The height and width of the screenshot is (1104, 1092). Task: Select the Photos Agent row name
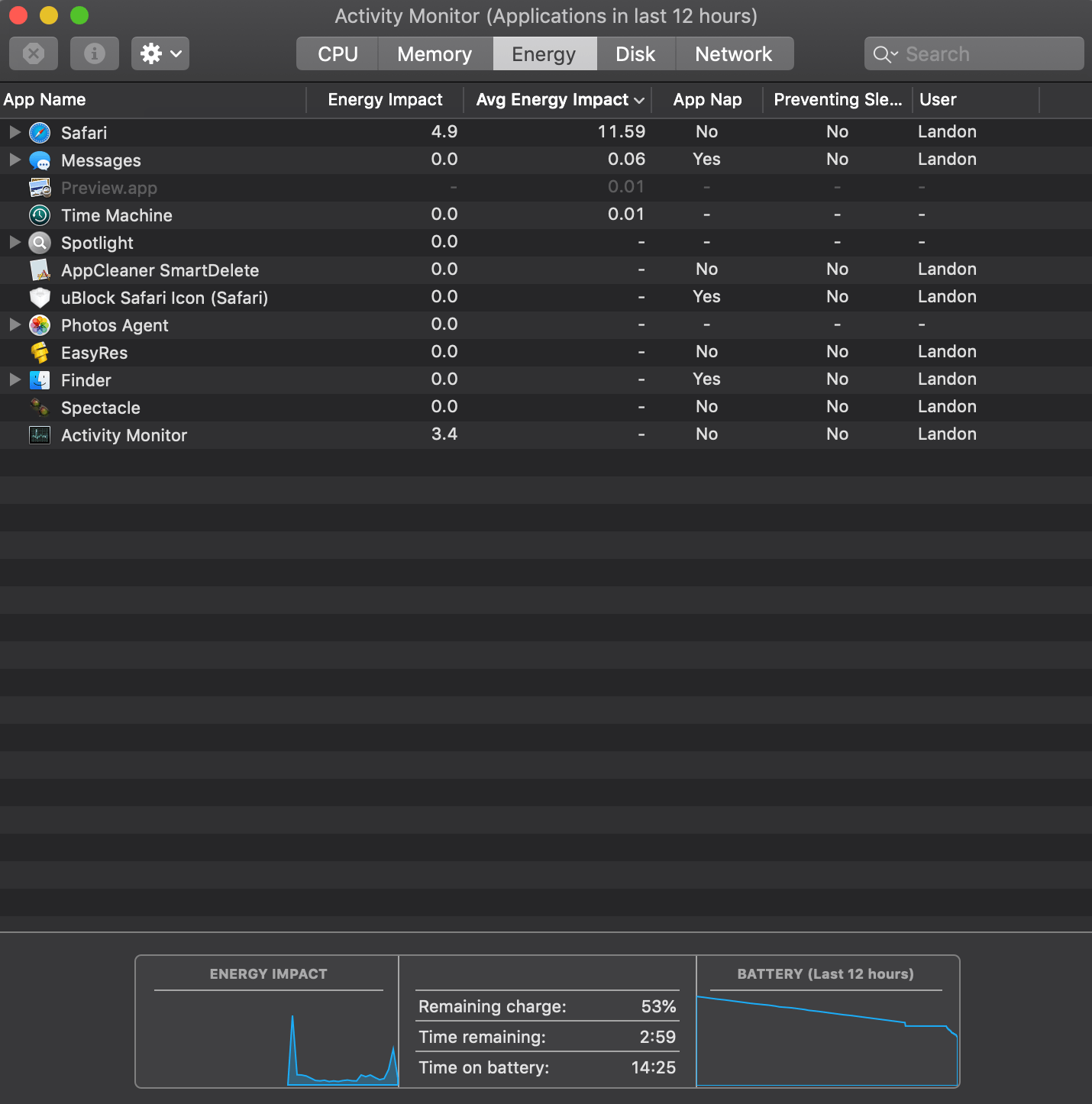[x=115, y=325]
